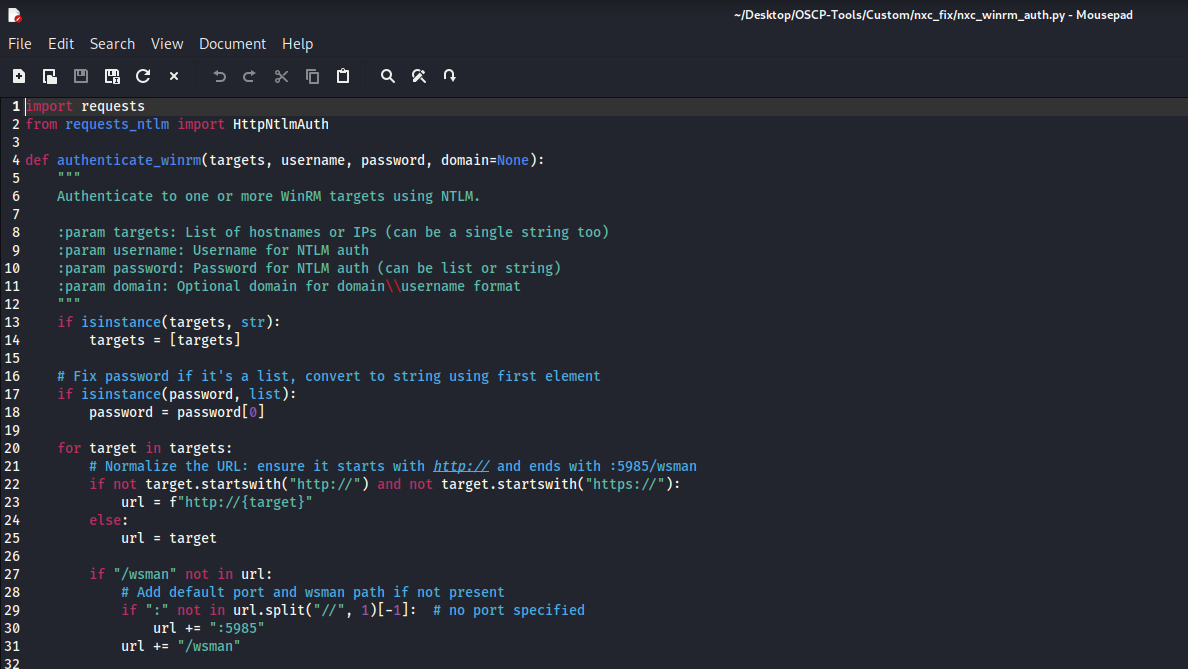This screenshot has width=1188, height=669.
Task: Open Find with the magnifier icon
Action: coord(388,76)
